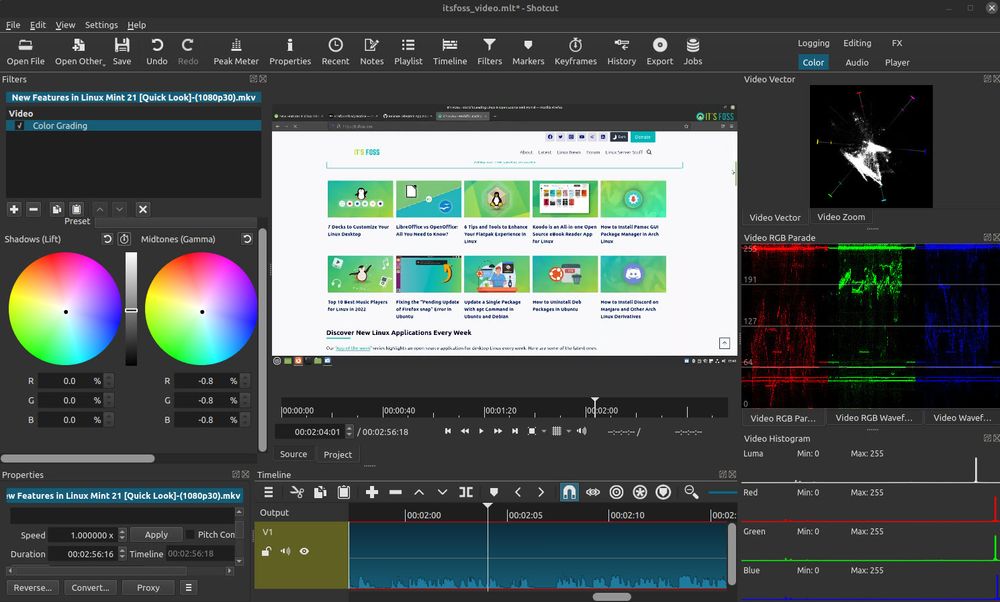Screen dimensions: 1000x602
Task: Switch to the Project tab
Action: coord(338,454)
